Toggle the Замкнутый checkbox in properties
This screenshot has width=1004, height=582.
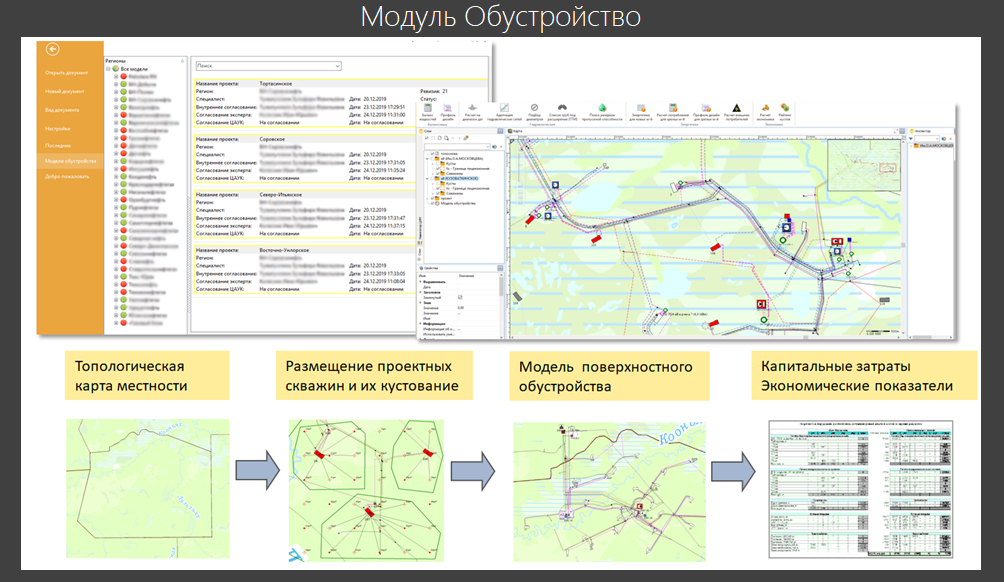click(460, 297)
